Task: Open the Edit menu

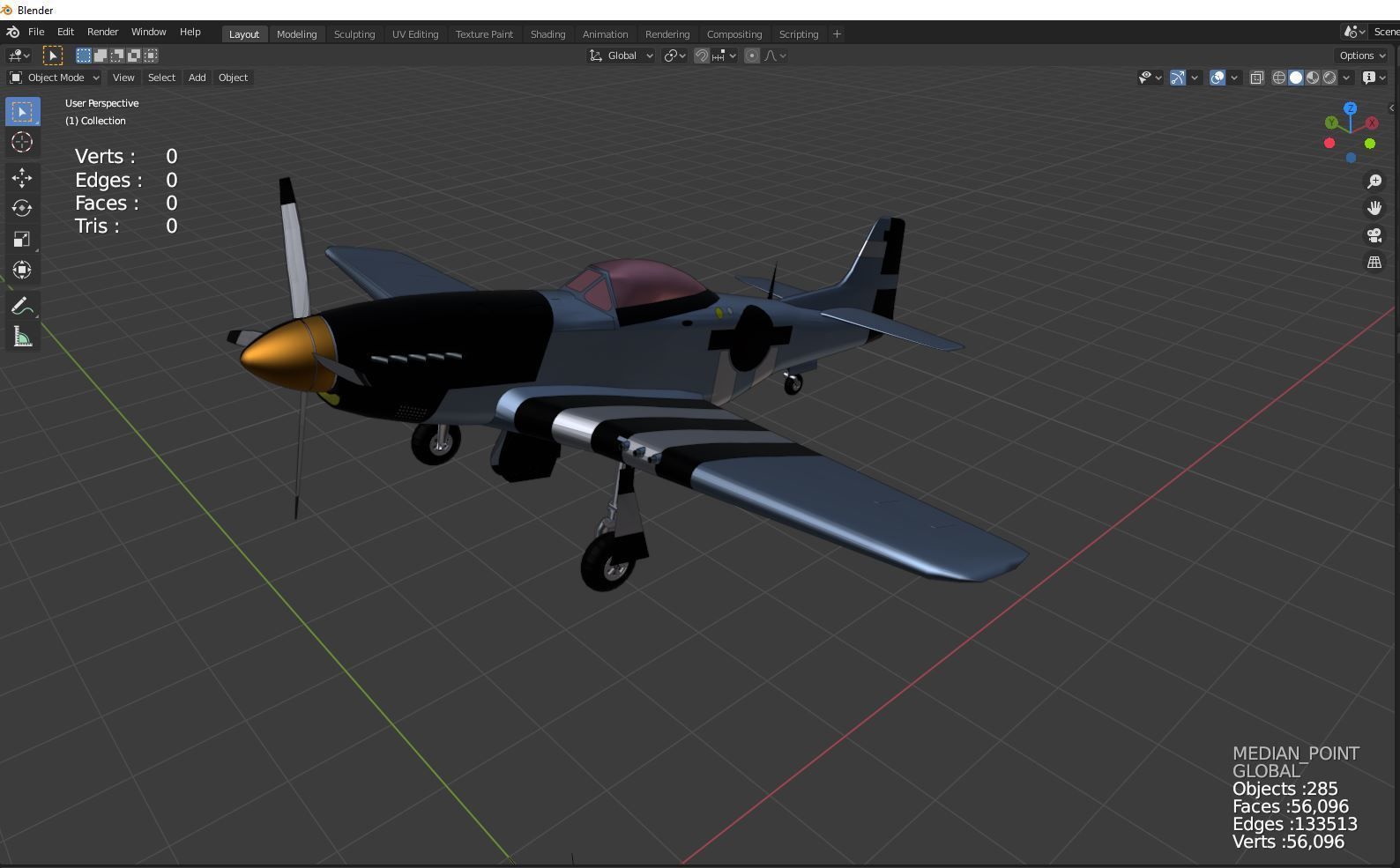Action: point(65,32)
